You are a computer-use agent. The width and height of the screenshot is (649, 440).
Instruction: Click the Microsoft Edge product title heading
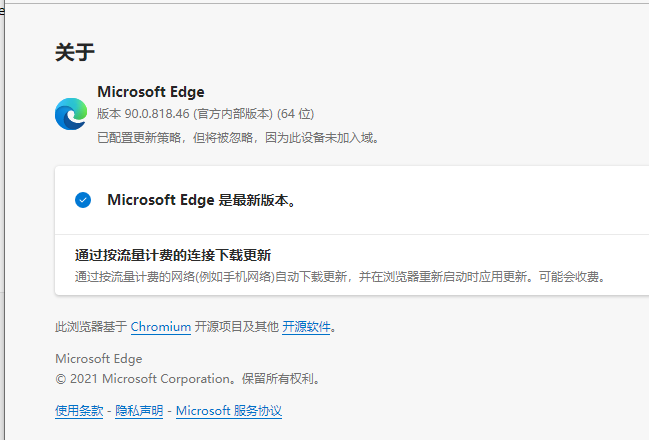(151, 92)
